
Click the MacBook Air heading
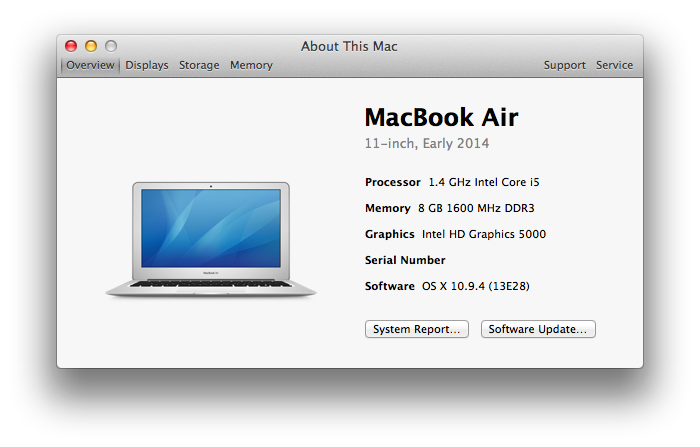(442, 117)
